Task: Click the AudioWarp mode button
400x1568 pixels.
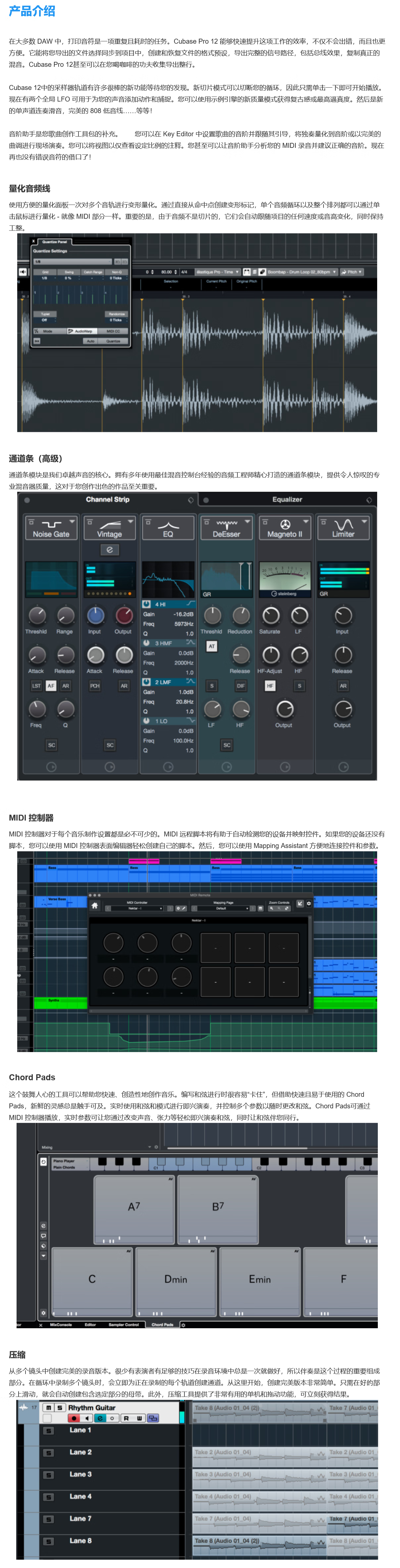Action: (x=80, y=331)
